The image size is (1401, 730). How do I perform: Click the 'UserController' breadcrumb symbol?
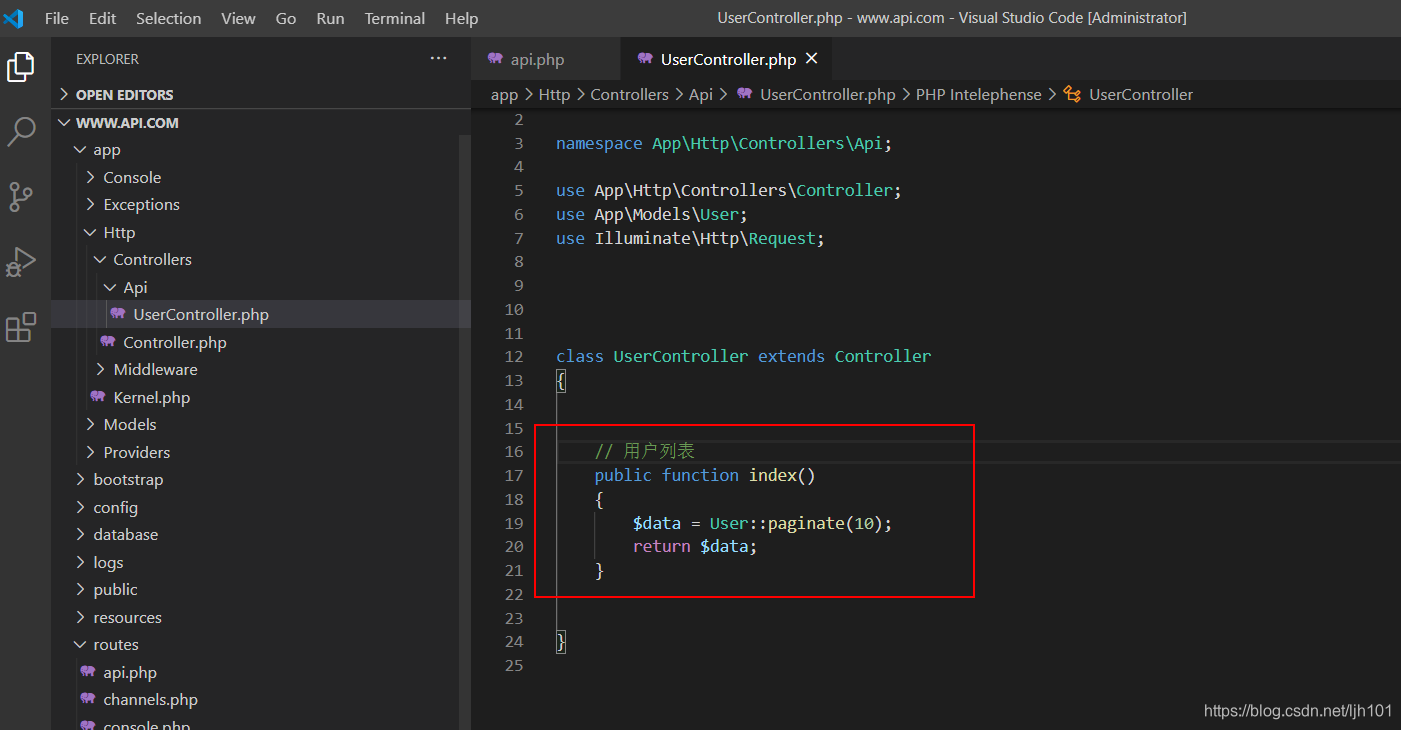1140,94
